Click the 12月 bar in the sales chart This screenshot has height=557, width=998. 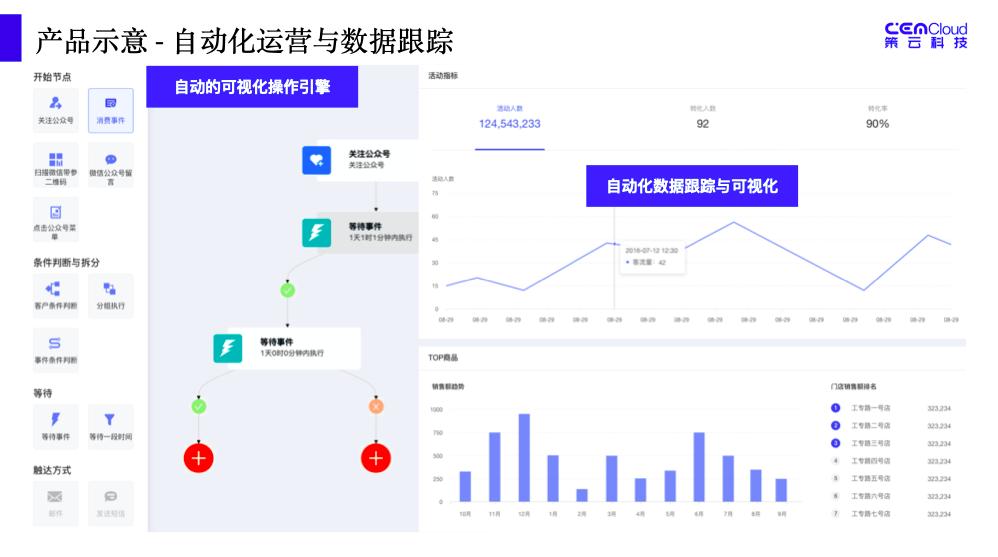(x=524, y=458)
